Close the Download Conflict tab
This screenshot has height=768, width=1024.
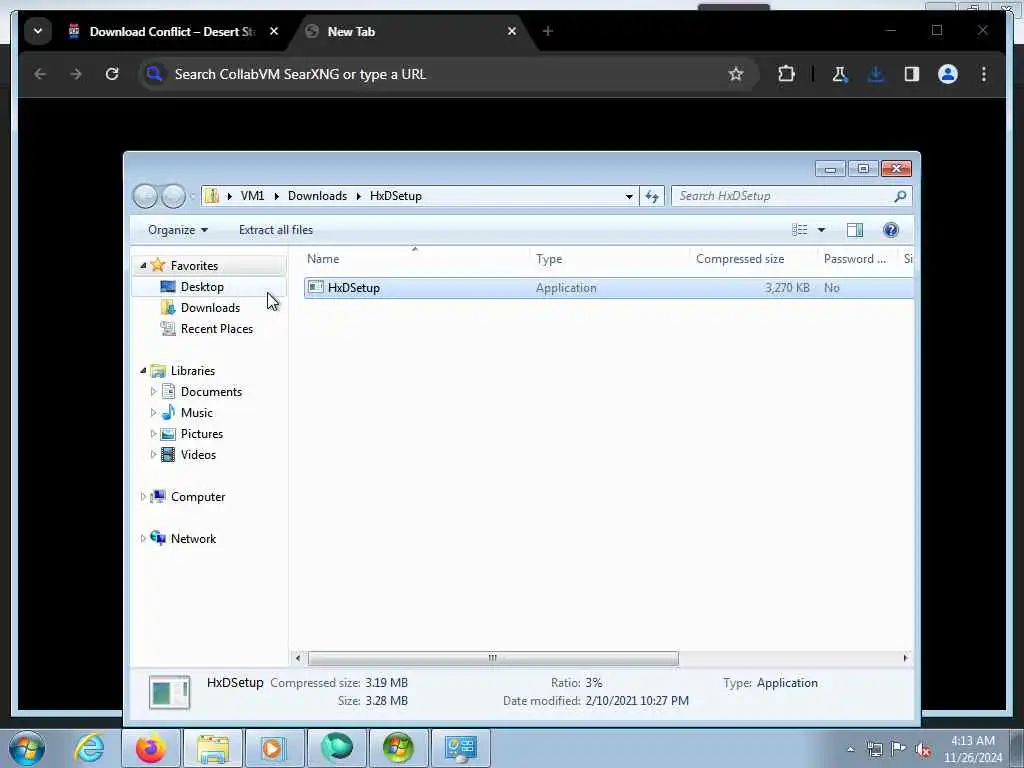point(274,31)
